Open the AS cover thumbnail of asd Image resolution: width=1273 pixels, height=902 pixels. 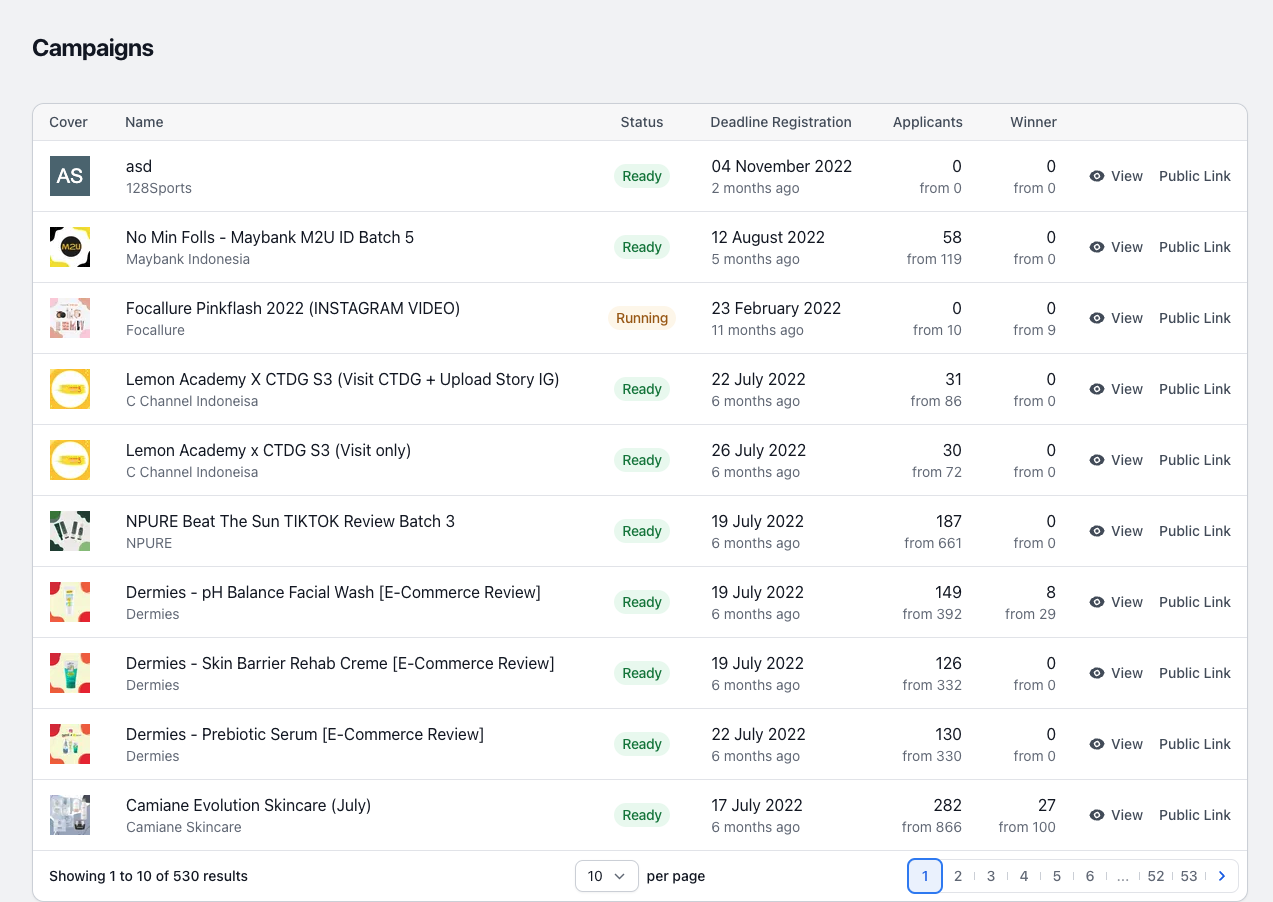tap(70, 176)
